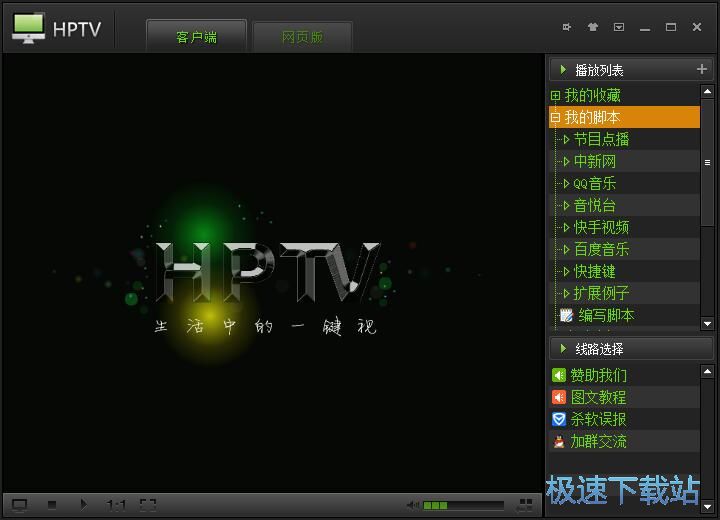Open the title bar dropdown menu icon
Screen dimensions: 720x520
click(x=619, y=27)
